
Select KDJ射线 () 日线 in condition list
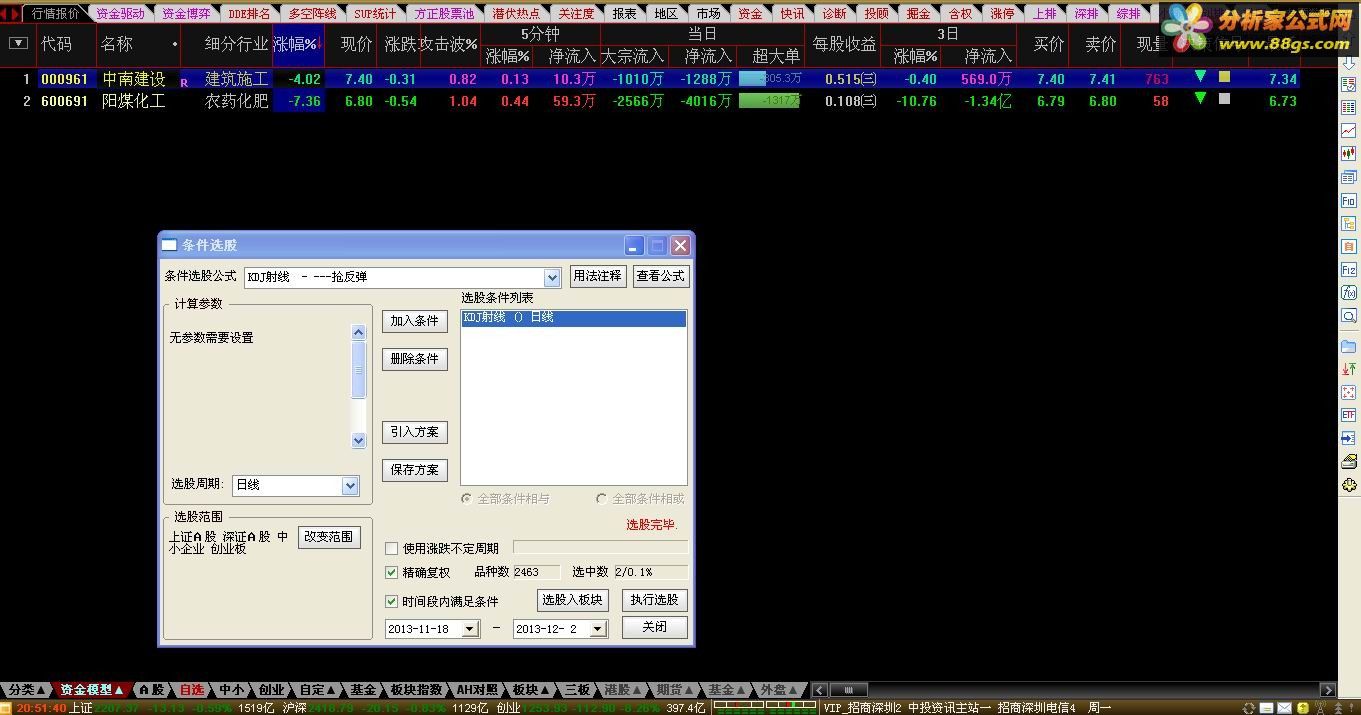pyautogui.click(x=574, y=318)
